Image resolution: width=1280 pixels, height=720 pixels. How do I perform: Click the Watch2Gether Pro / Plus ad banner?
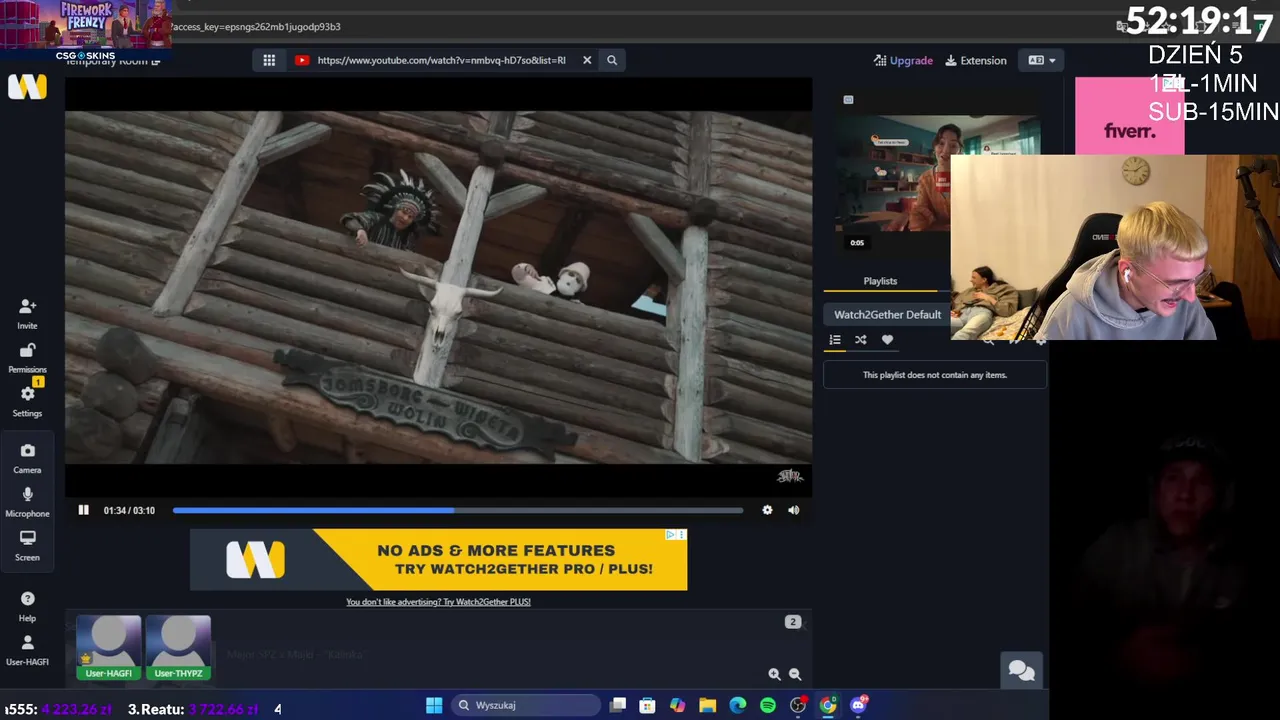pyautogui.click(x=438, y=559)
